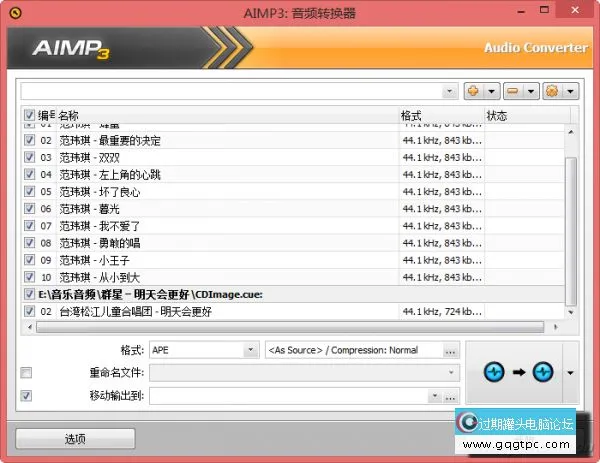Close the AIMP3 converter window
This screenshot has height=463, width=600.
(x=575, y=10)
